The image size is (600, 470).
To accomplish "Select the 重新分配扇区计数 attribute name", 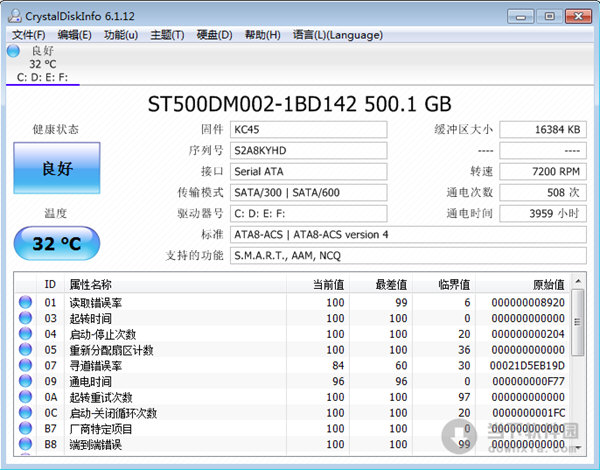I will [111, 350].
